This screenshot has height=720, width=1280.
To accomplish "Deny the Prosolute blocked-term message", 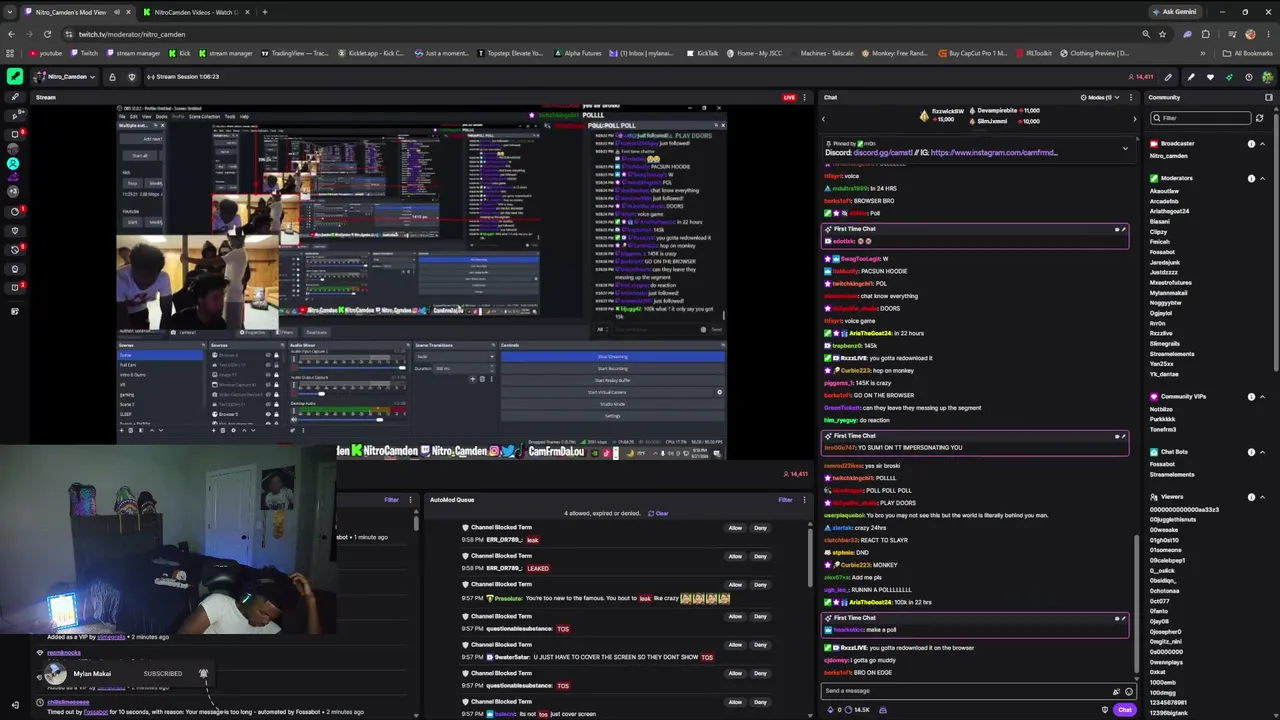I will click(760, 585).
